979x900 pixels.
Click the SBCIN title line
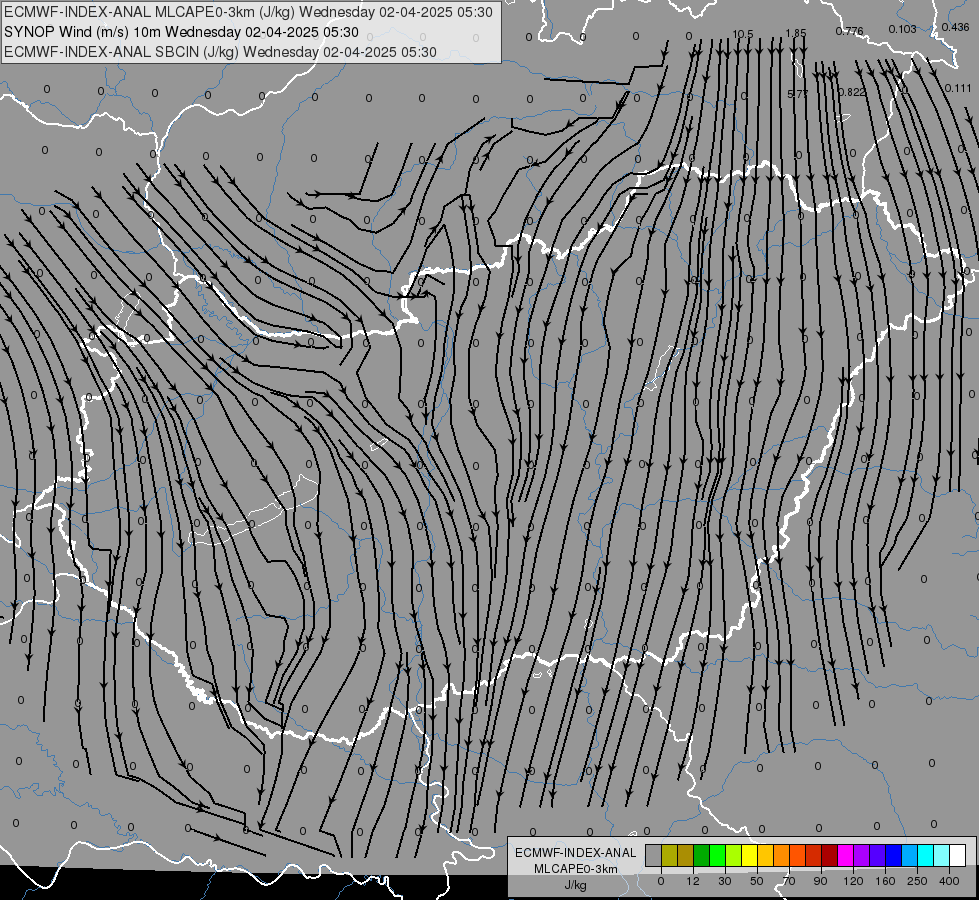(220, 52)
